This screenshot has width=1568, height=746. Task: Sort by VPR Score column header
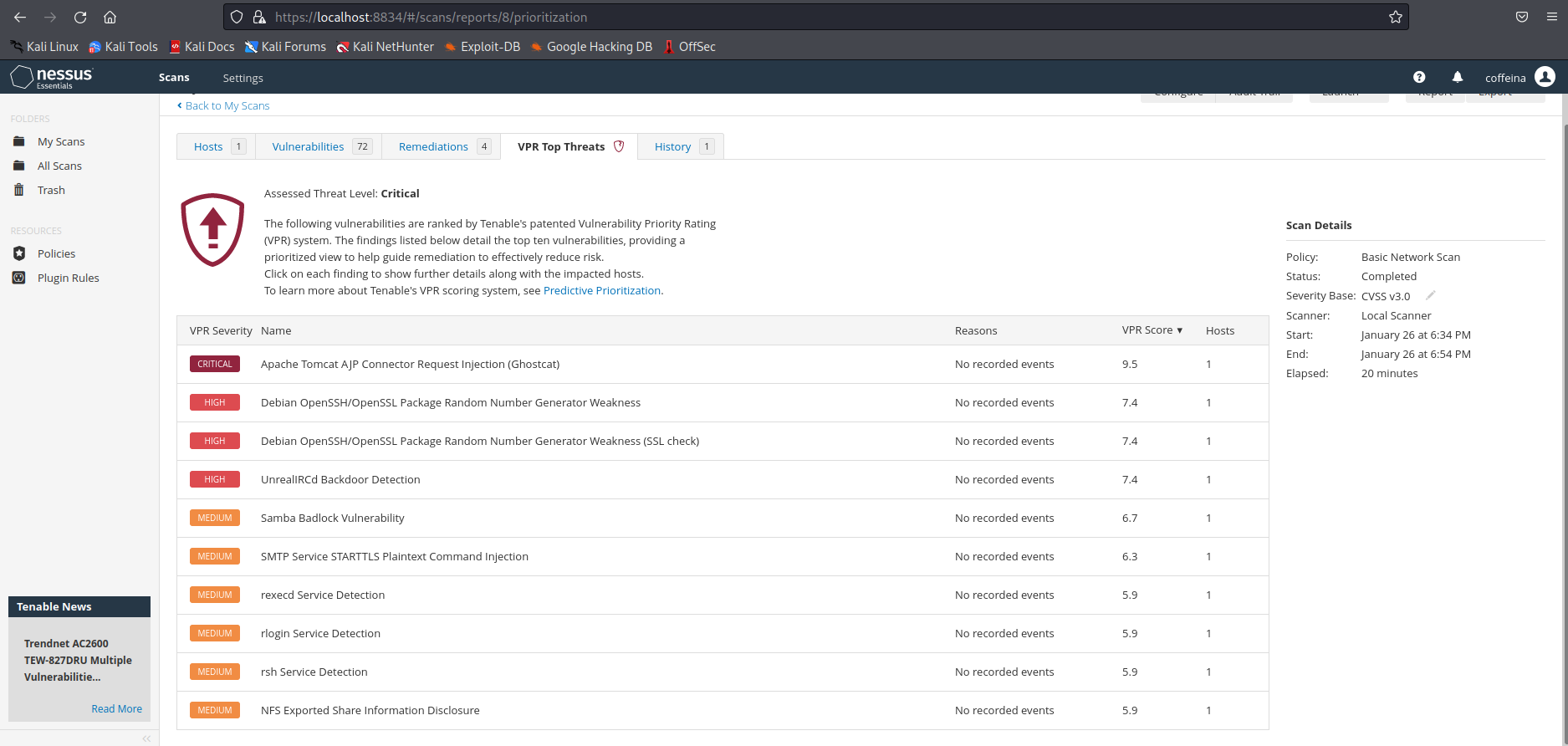point(1152,330)
